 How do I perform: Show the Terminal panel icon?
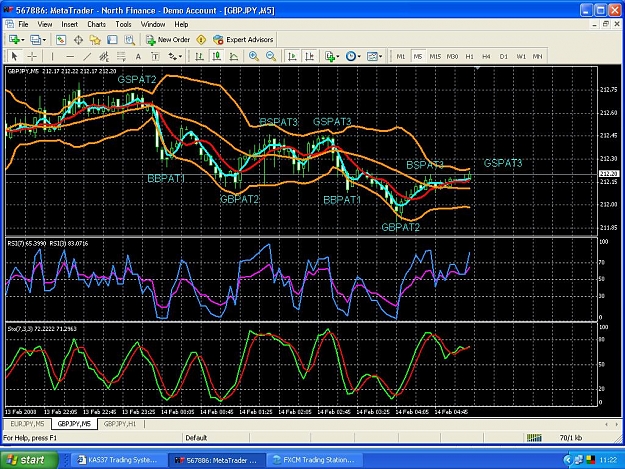[112, 39]
